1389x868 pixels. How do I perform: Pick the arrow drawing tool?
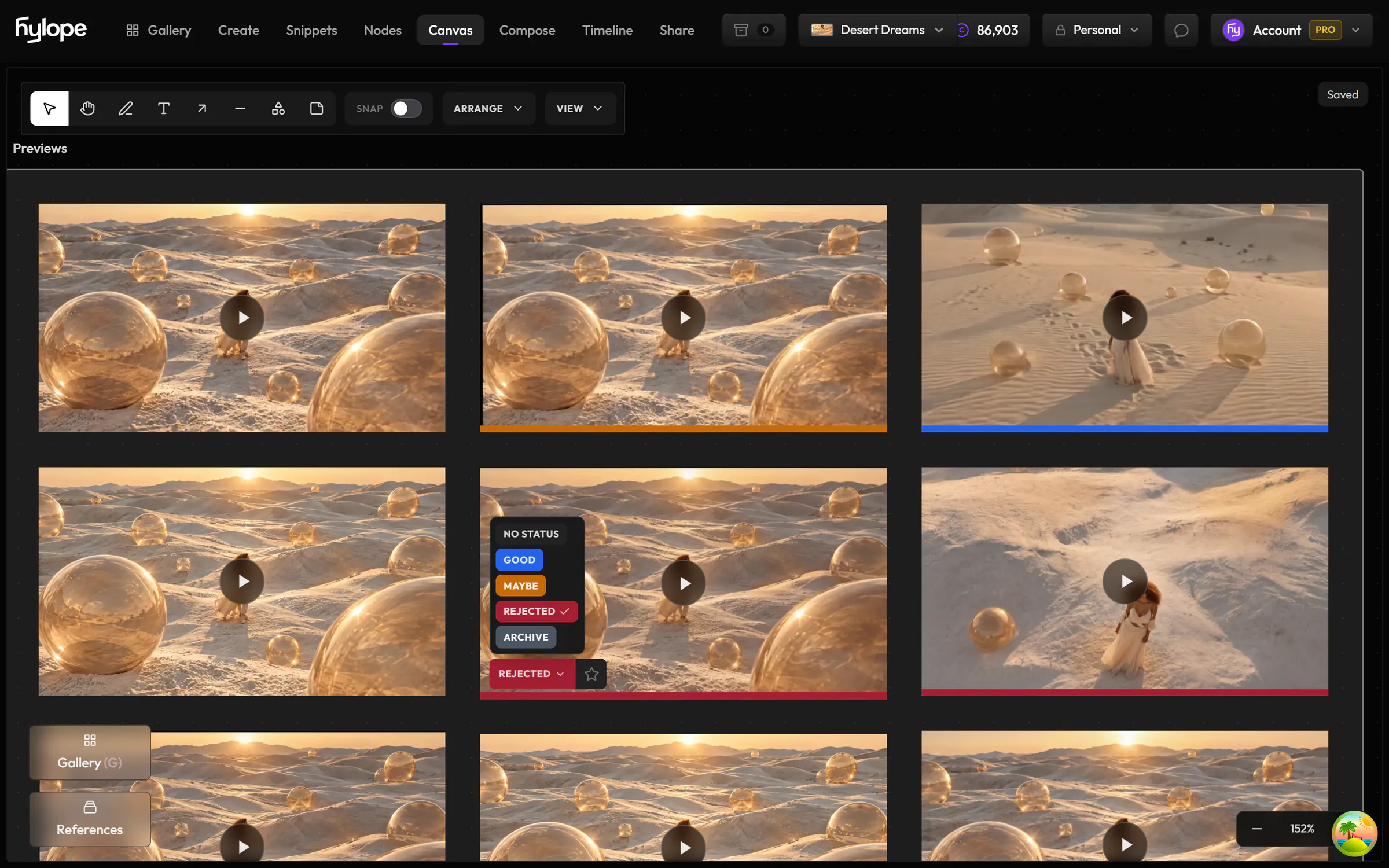pos(202,108)
